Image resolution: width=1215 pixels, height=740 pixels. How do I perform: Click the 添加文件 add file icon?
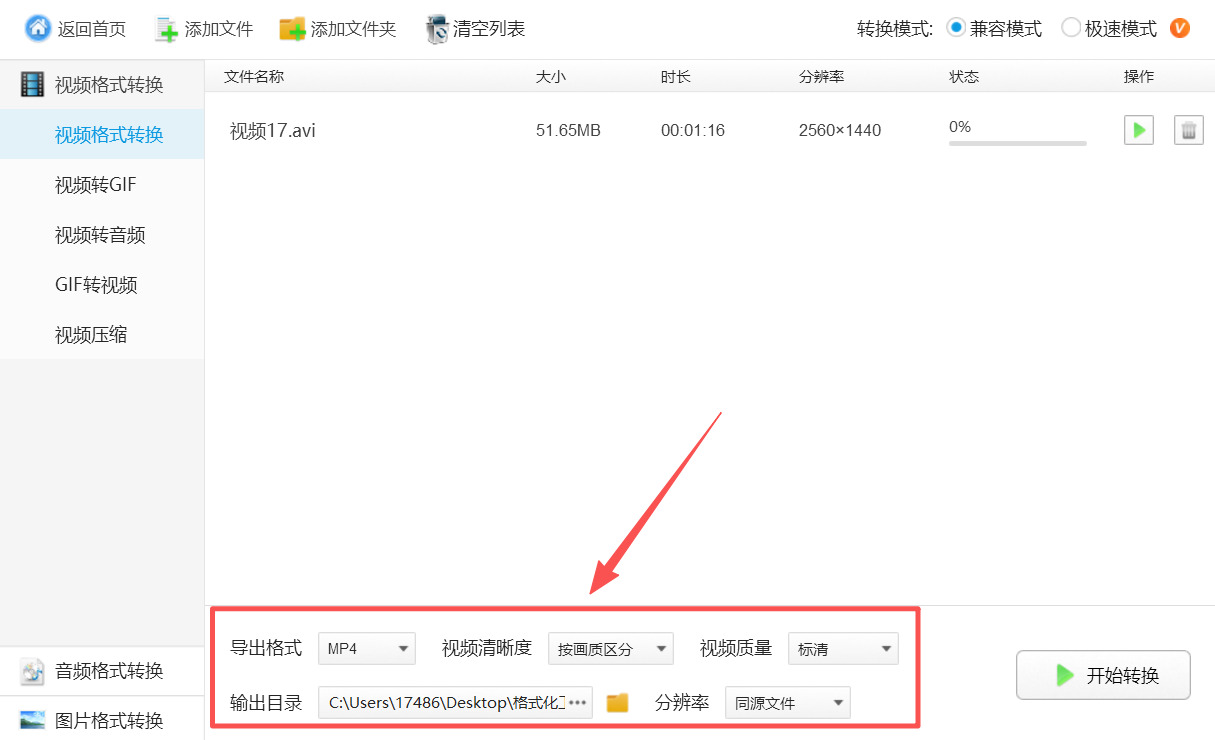tap(167, 29)
